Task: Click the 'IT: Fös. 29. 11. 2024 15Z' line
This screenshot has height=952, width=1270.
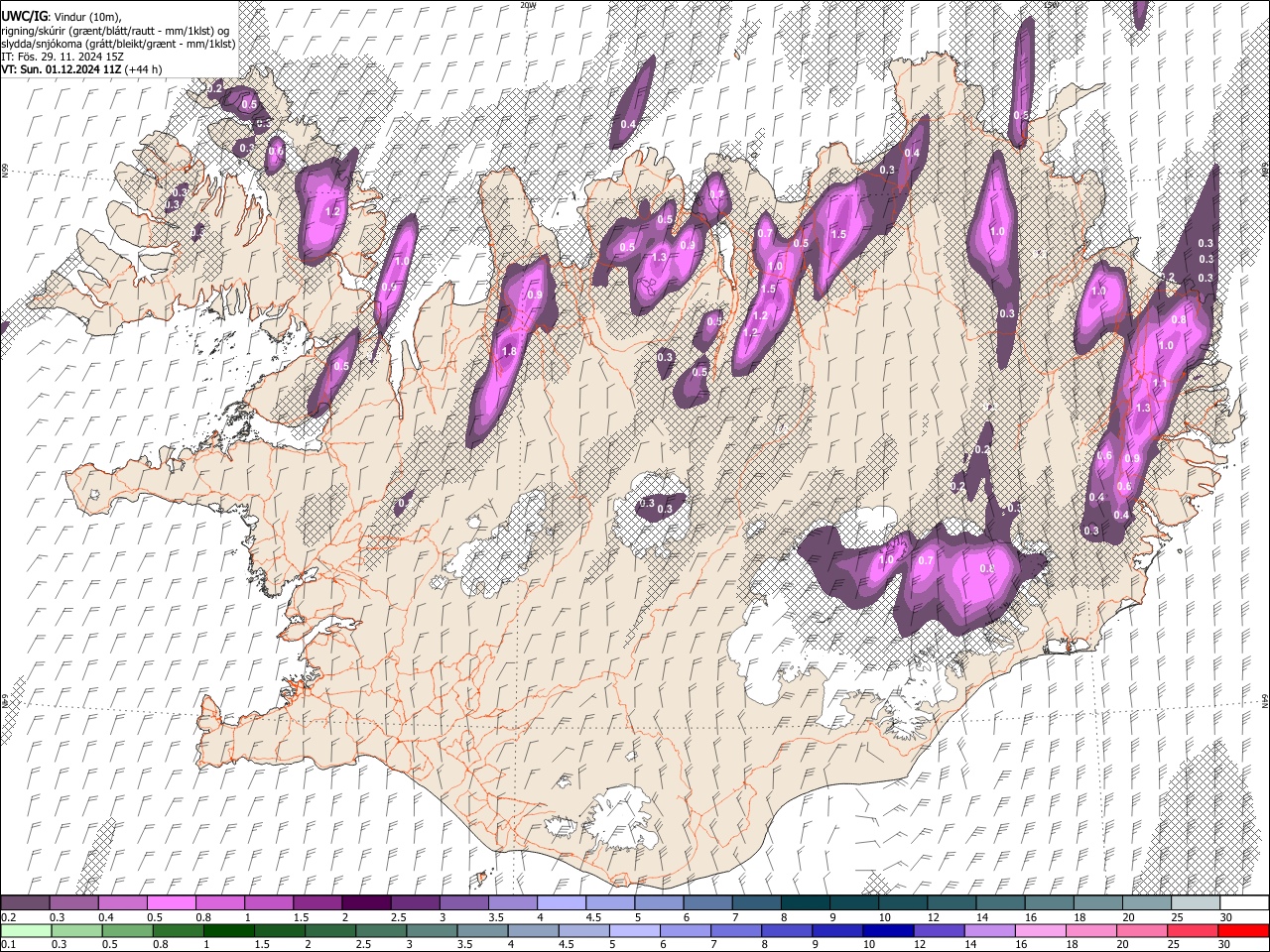Action: click(63, 57)
